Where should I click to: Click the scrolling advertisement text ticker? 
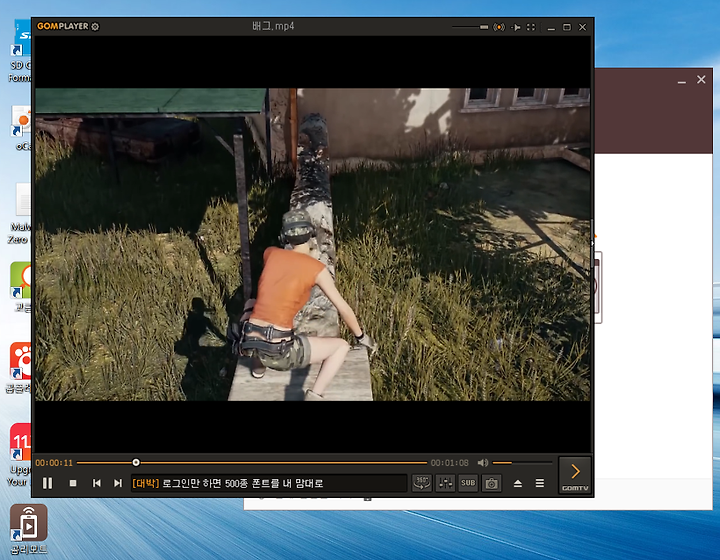[269, 483]
